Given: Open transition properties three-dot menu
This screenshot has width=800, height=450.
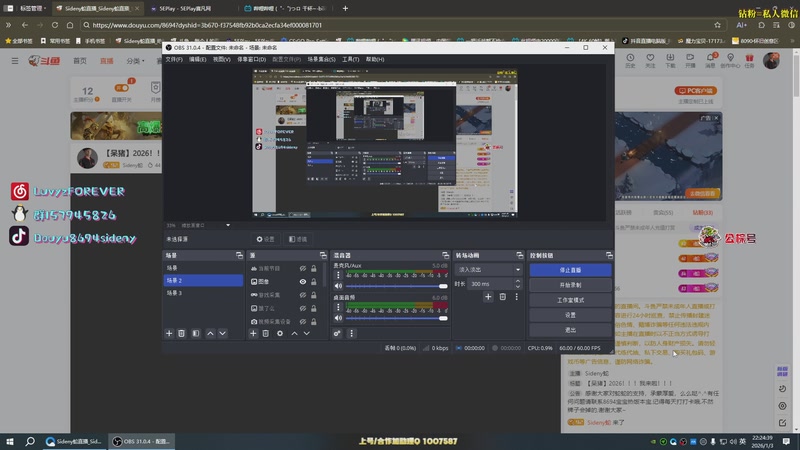Looking at the screenshot, I should tap(516, 296).
